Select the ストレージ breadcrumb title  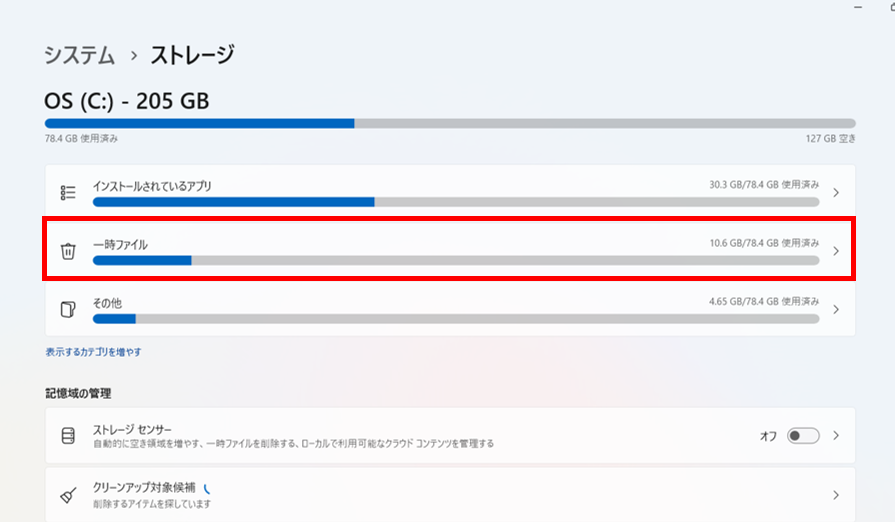point(192,55)
